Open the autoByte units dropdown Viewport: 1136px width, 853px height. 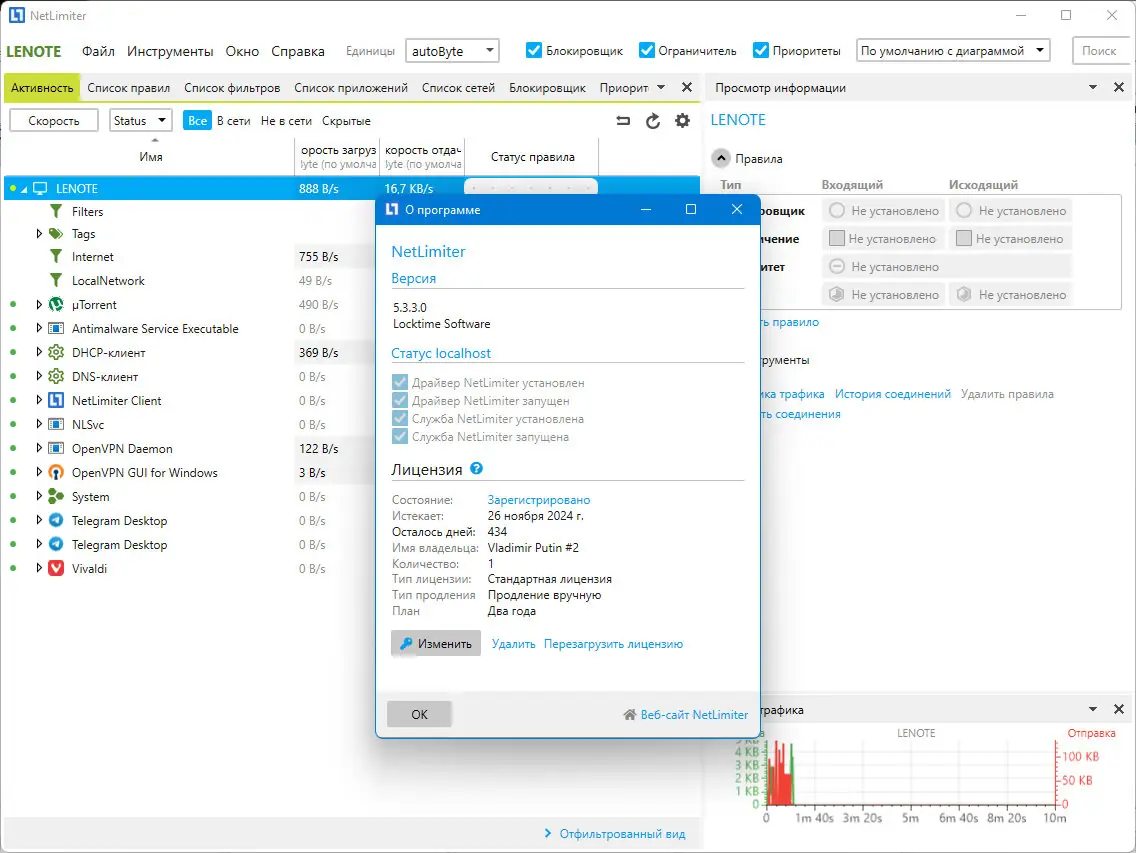pos(452,51)
